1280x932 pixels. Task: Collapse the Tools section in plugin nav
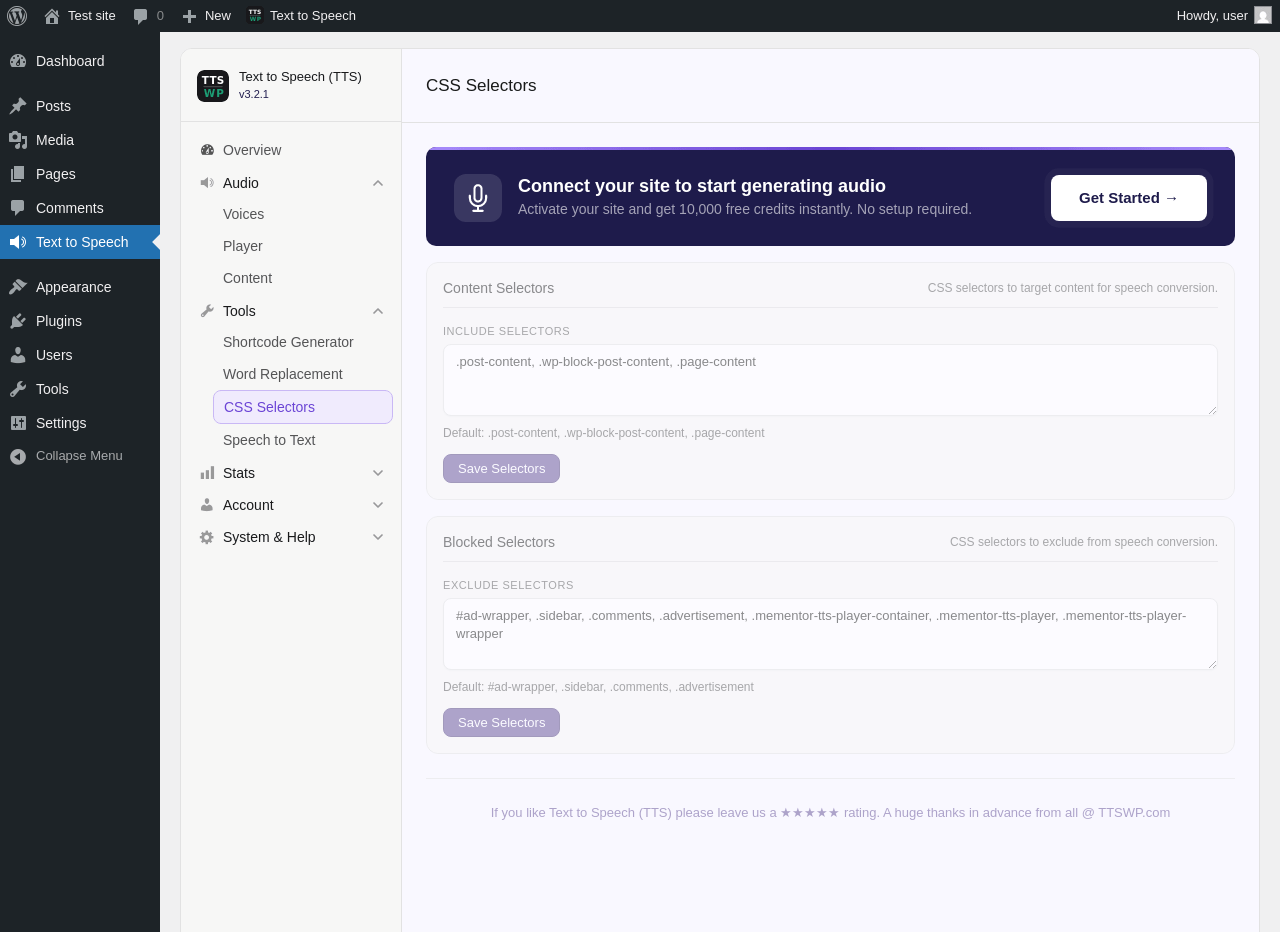pos(378,311)
